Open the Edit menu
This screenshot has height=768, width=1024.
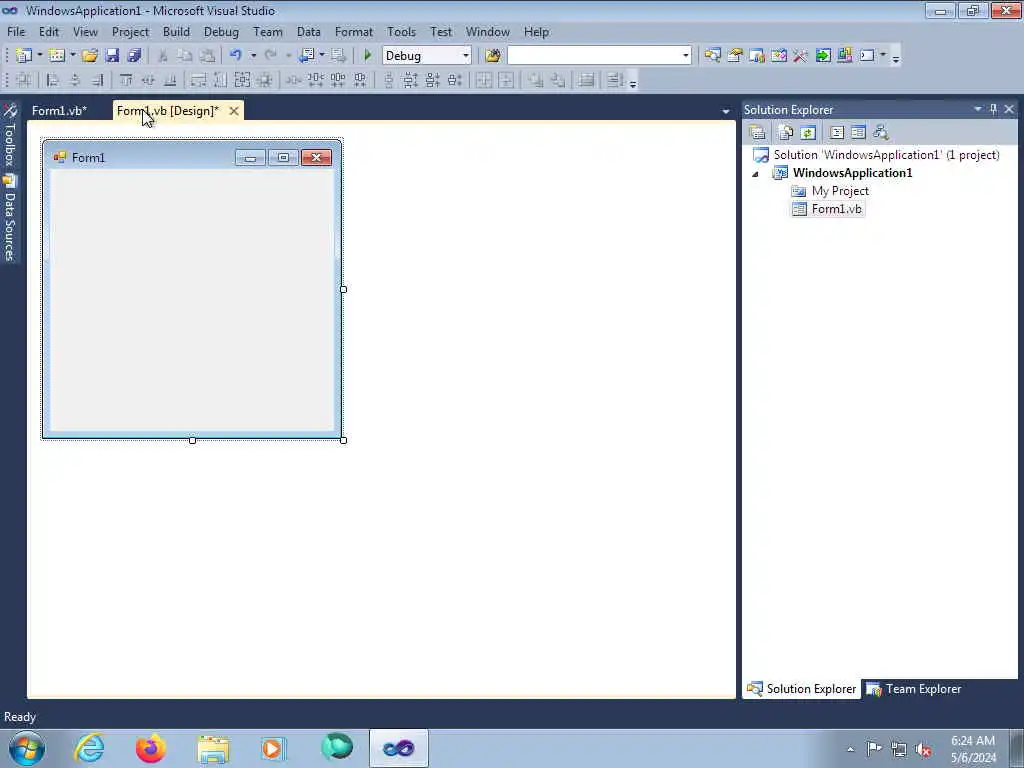click(x=49, y=32)
